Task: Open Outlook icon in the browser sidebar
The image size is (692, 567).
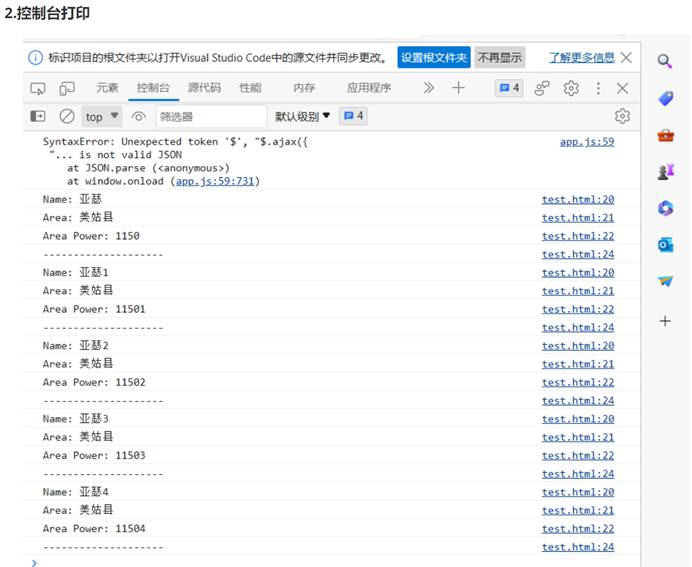Action: [x=665, y=244]
